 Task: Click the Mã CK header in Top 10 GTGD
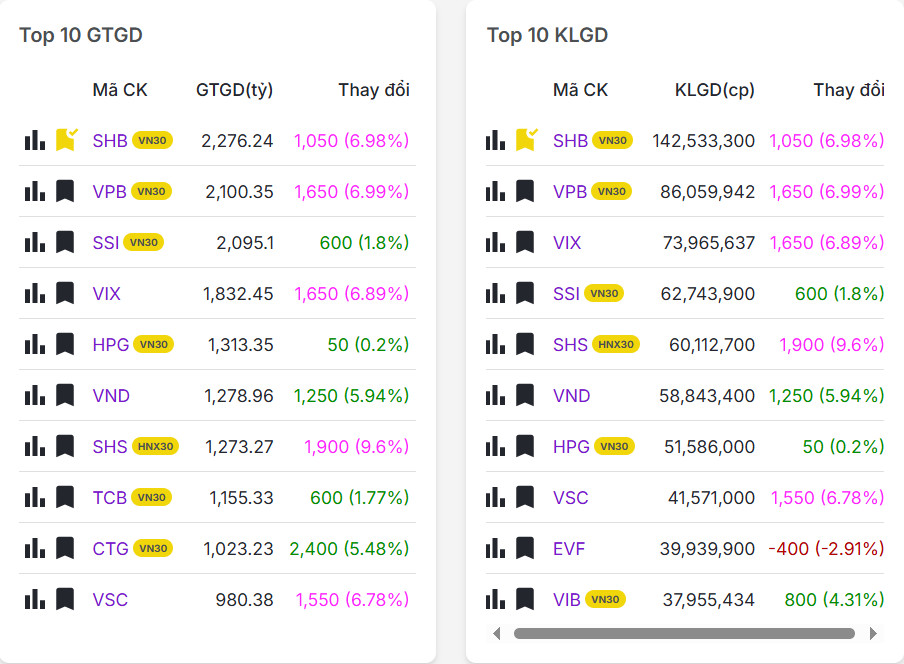[x=120, y=90]
